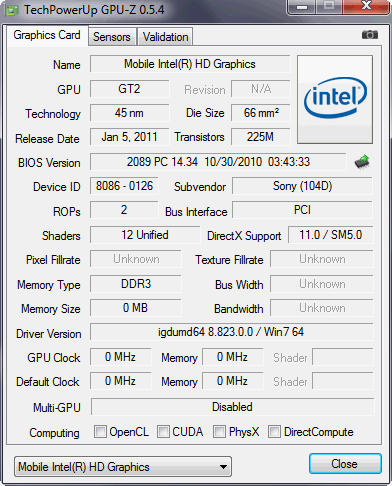Click the Transistors value 225M
392x486 pixels.
click(261, 137)
